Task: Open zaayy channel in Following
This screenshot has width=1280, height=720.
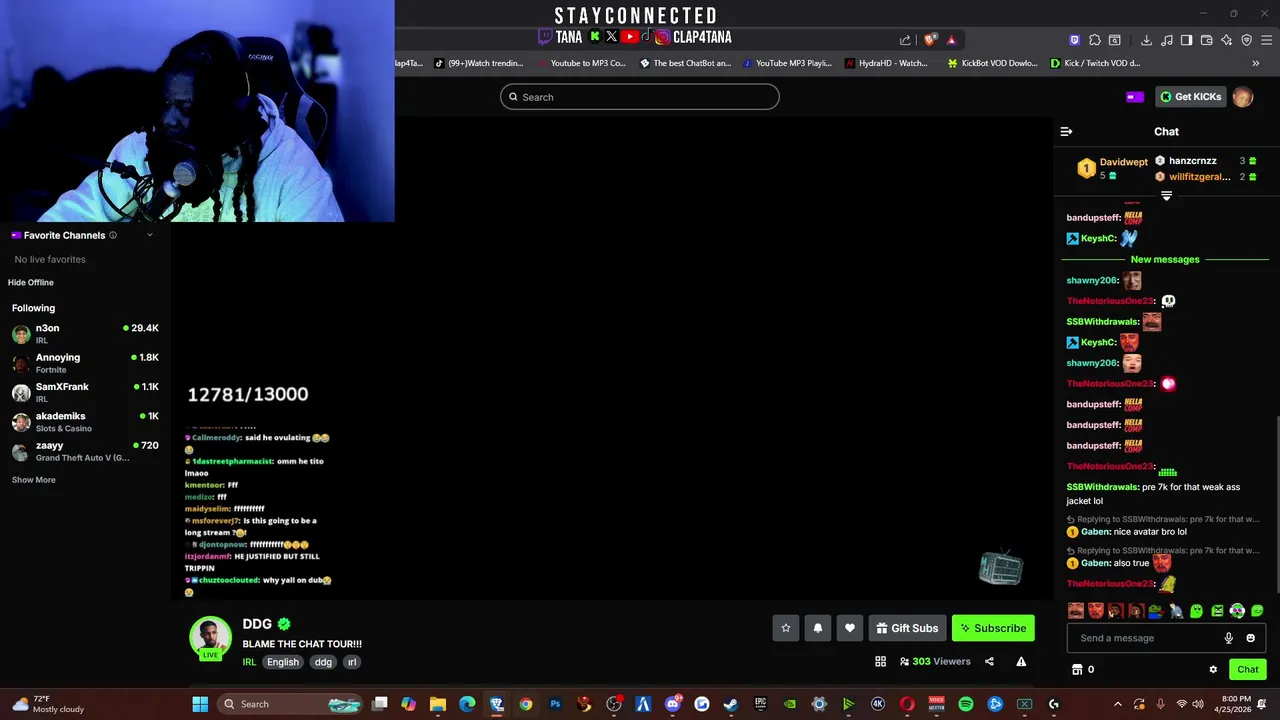Action: coord(85,451)
